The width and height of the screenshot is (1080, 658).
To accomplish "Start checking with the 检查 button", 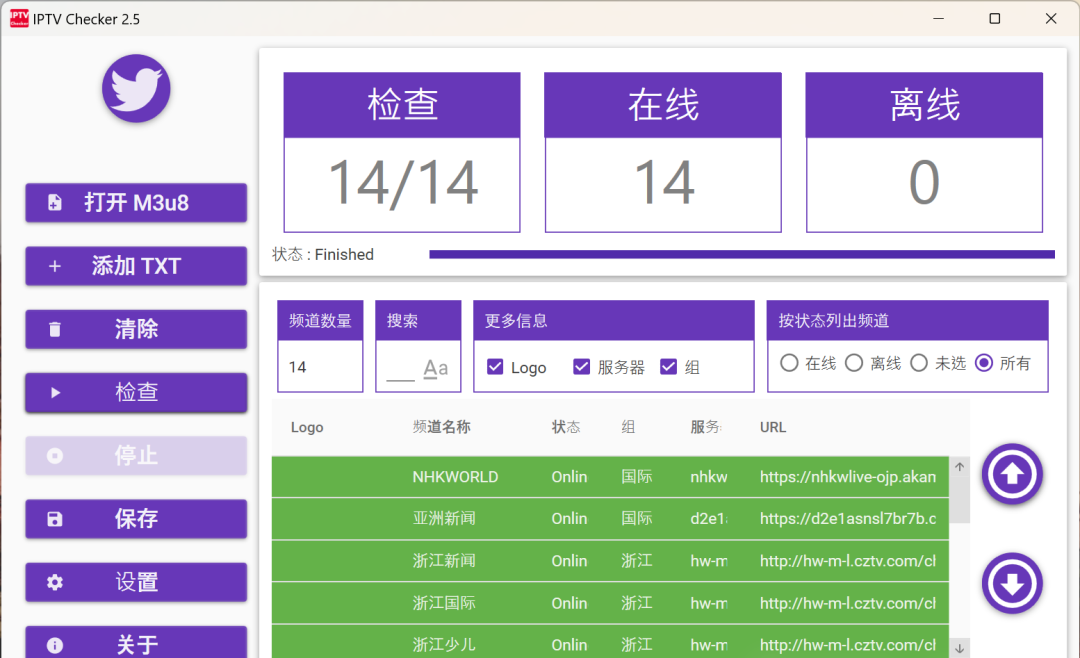I will click(136, 393).
